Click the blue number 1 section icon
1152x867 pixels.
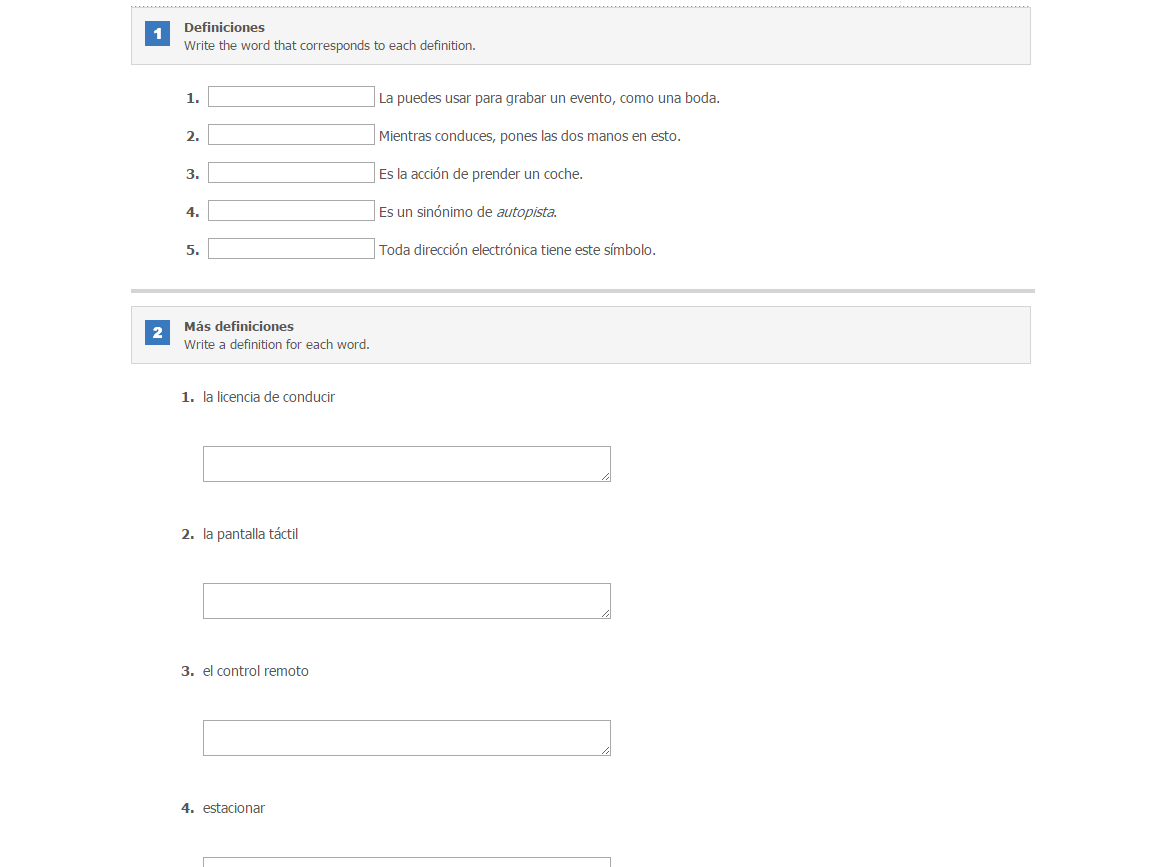click(x=157, y=34)
